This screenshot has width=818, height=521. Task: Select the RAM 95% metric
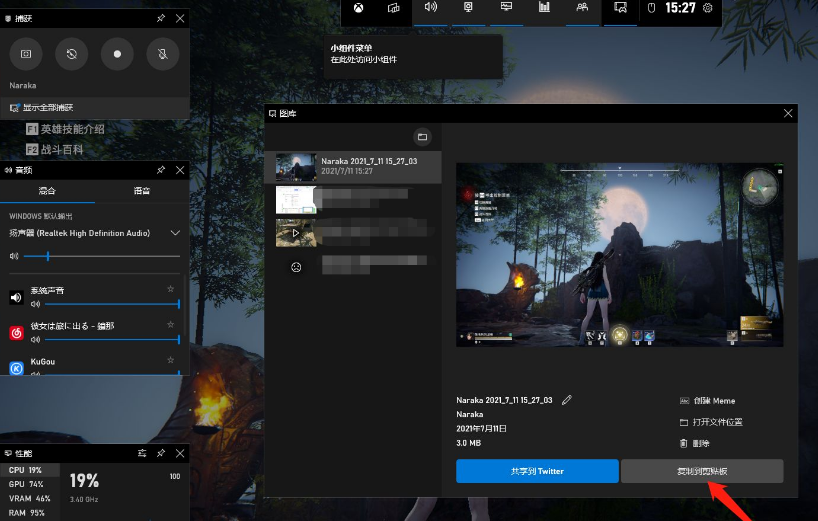pos(30,513)
